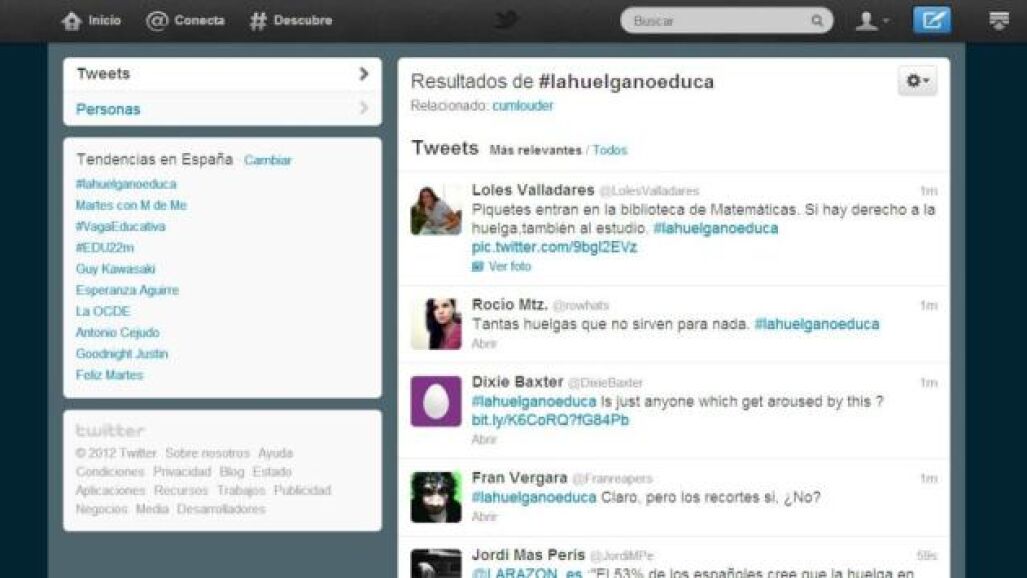This screenshot has width=1027, height=578.
Task: Click Cambiar next to Tendencias en España
Action: click(x=267, y=160)
